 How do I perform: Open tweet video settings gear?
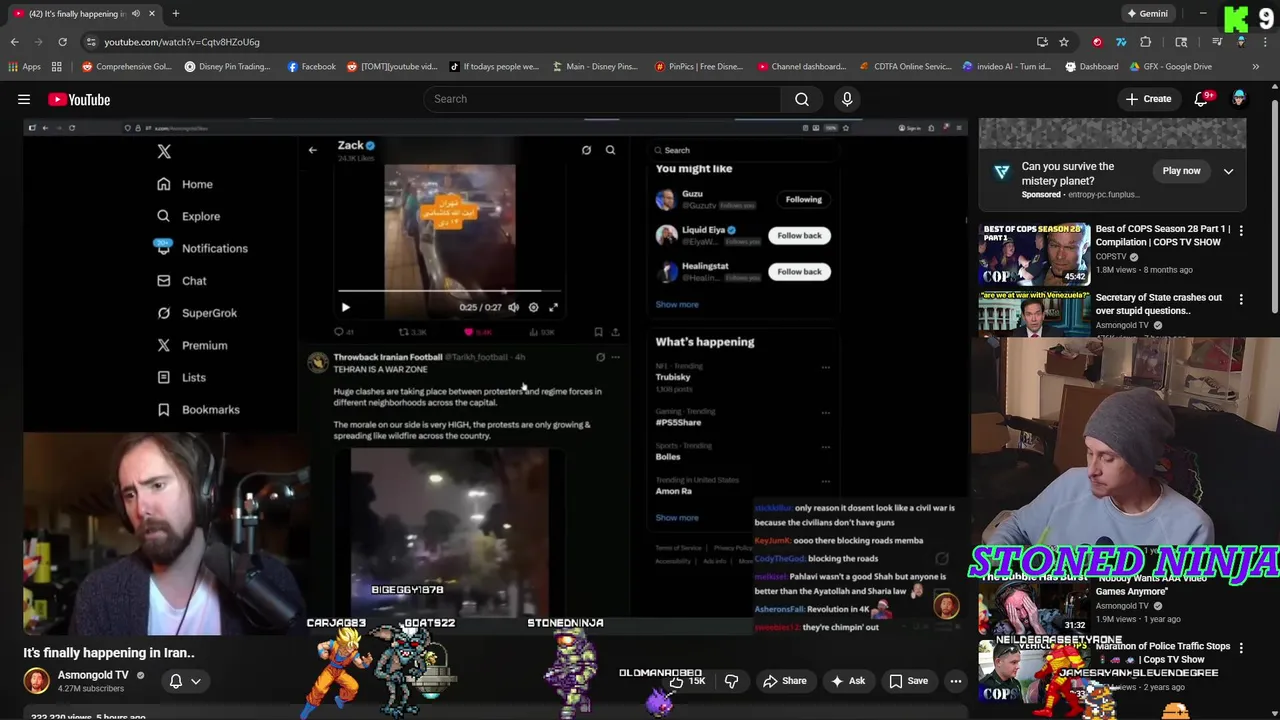pos(533,308)
